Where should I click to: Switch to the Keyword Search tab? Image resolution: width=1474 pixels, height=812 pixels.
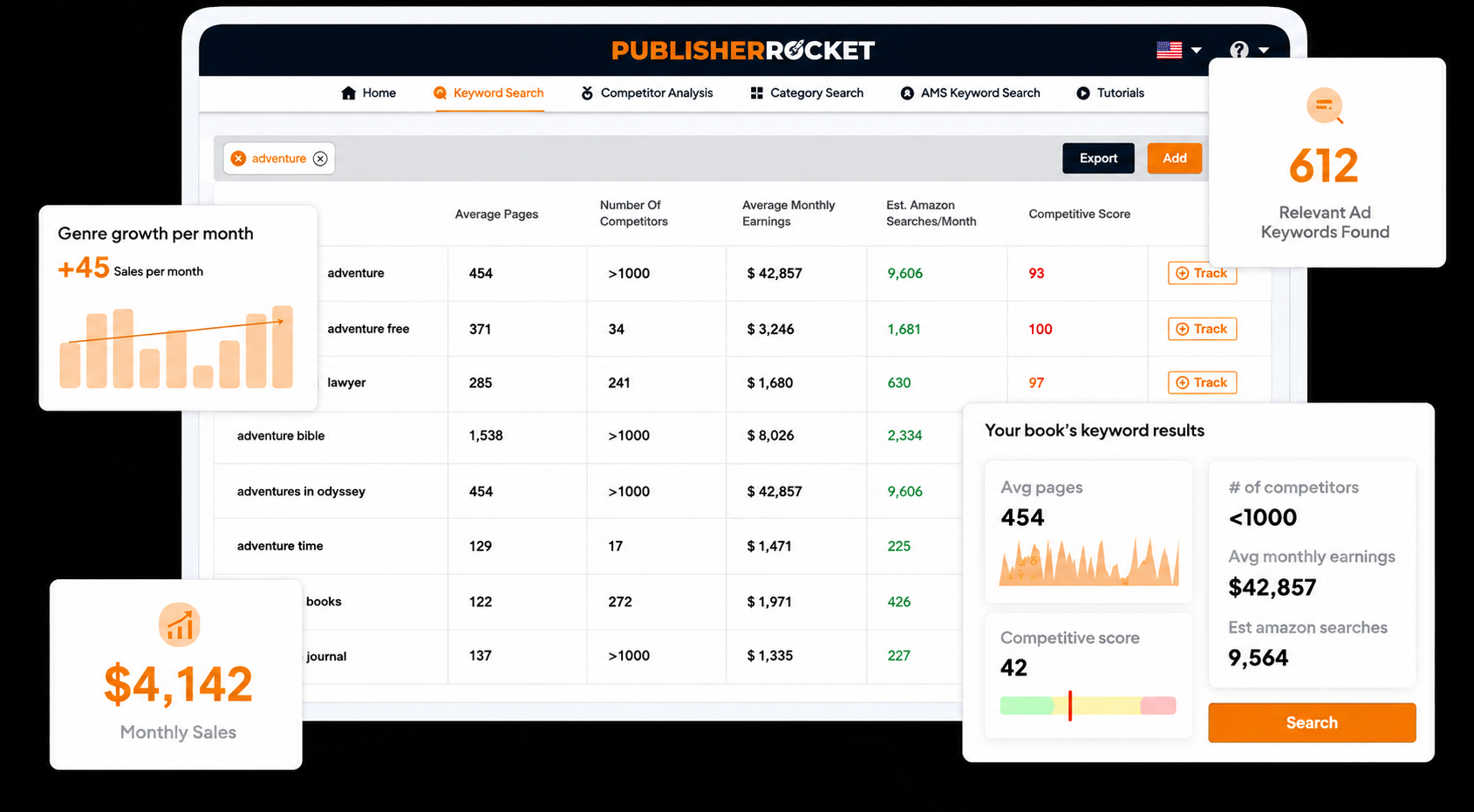coord(488,93)
